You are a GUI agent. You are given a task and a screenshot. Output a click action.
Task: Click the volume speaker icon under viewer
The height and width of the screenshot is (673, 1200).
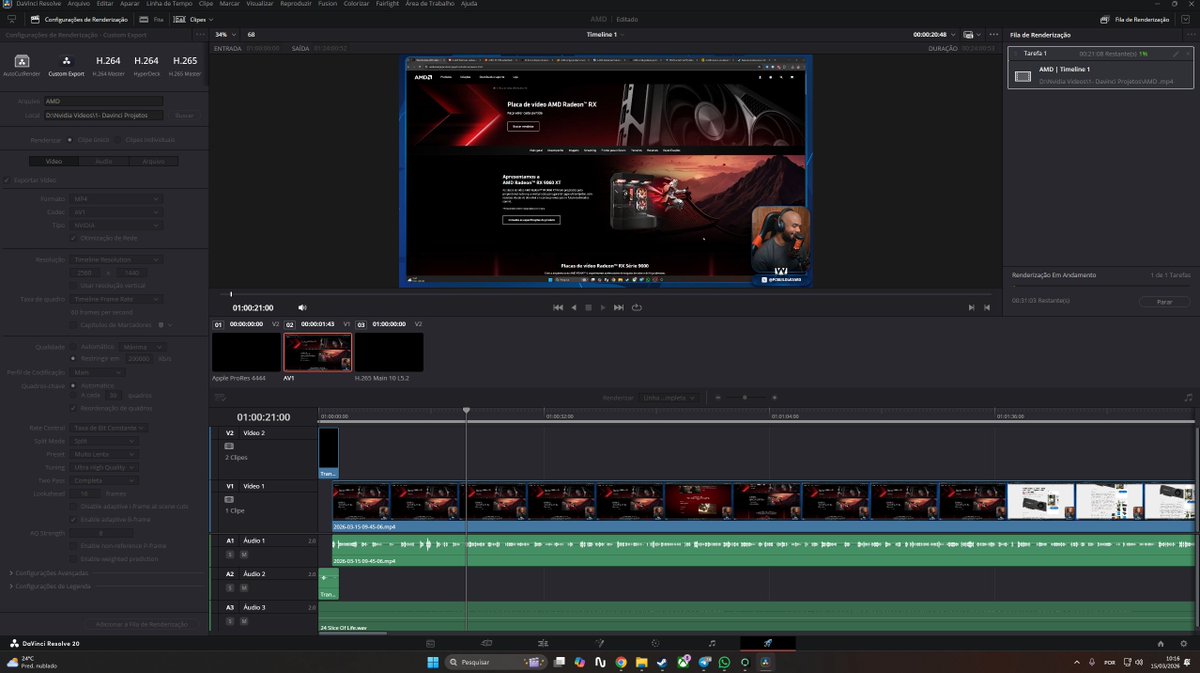[302, 308]
